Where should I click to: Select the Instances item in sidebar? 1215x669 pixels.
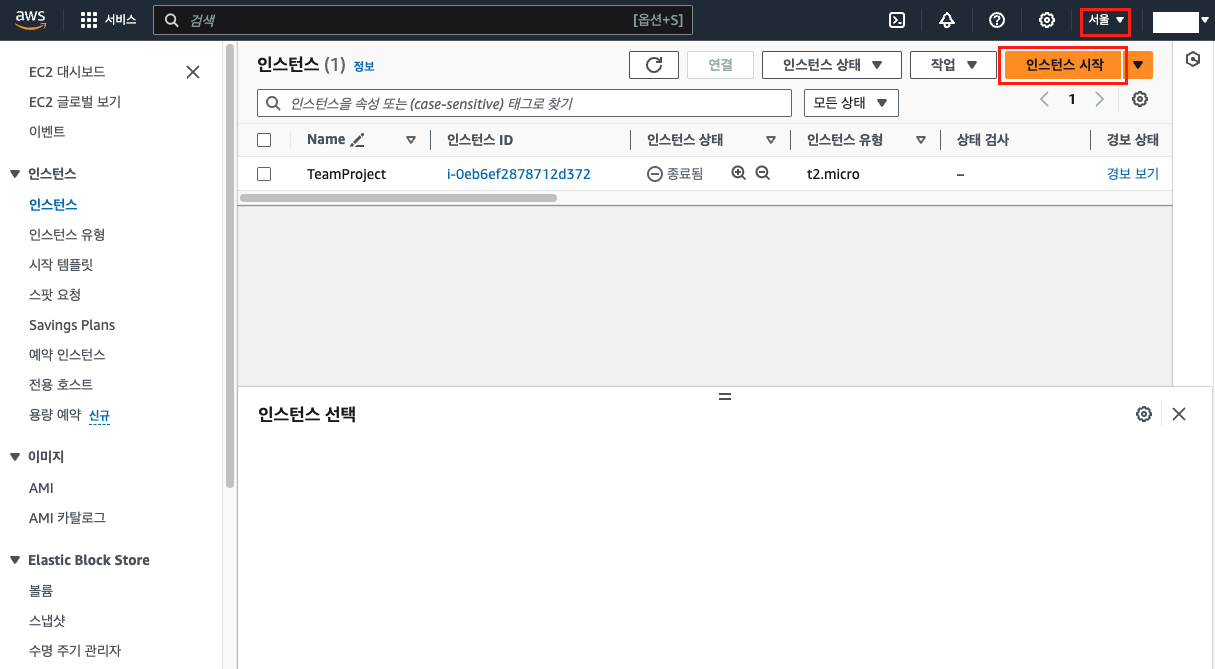53,205
